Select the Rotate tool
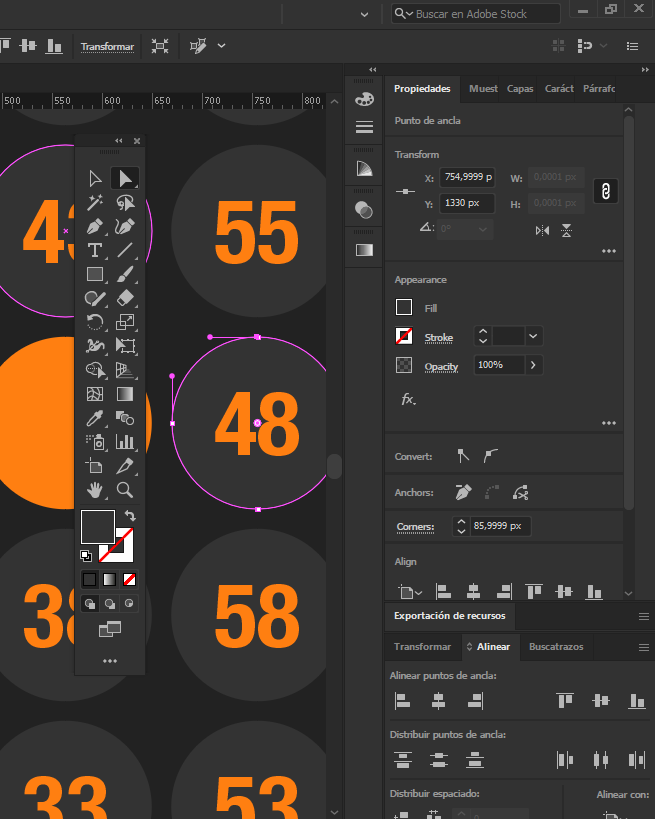This screenshot has height=819, width=655. (95, 322)
